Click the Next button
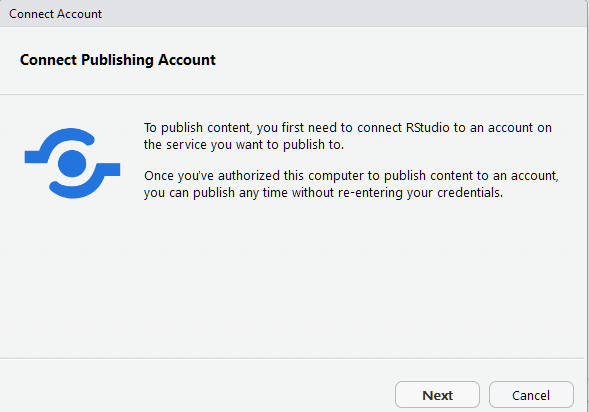Screen dimensions: 589x412 437,395
